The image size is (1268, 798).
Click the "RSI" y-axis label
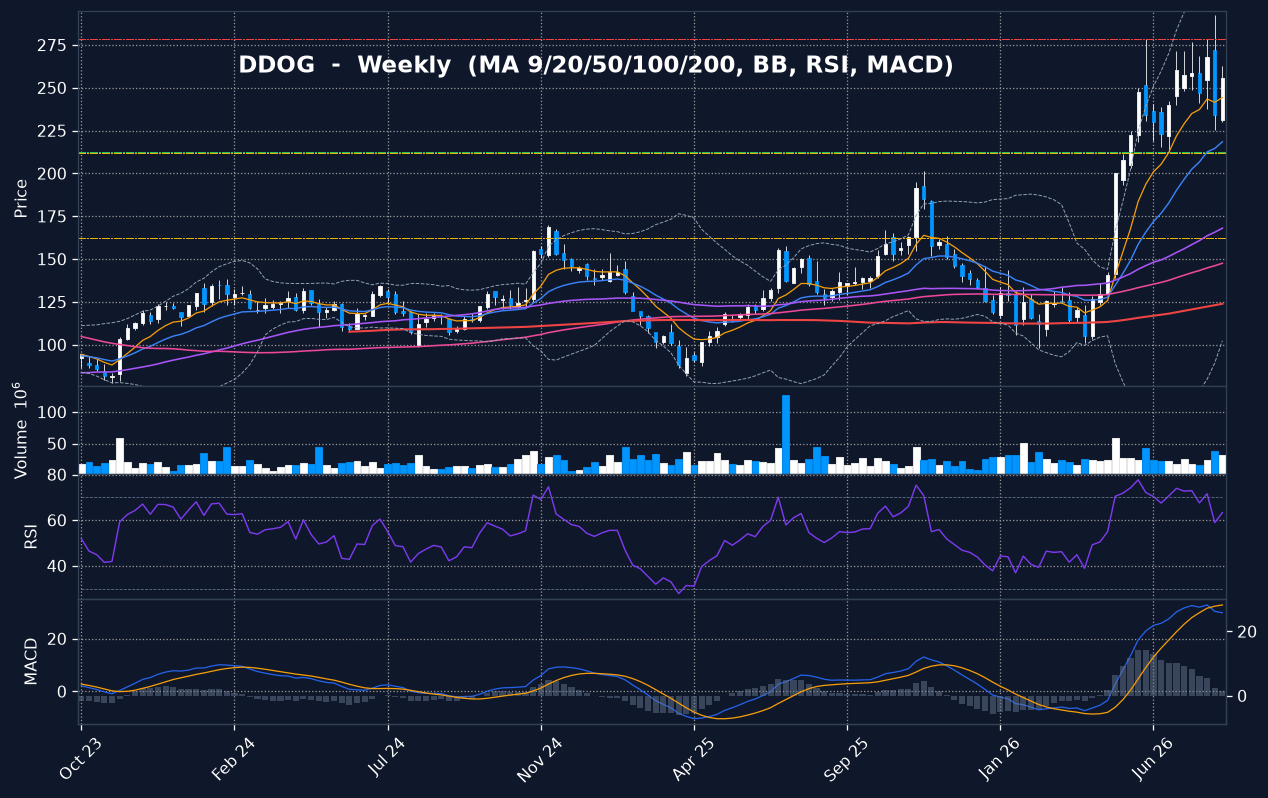coord(30,536)
